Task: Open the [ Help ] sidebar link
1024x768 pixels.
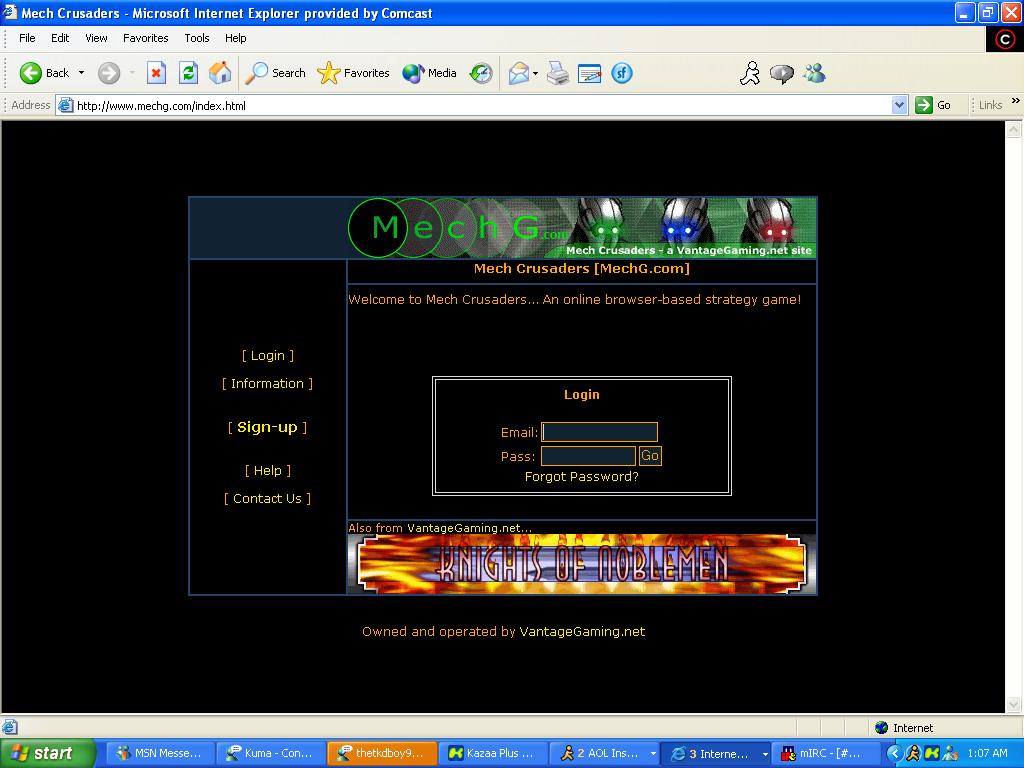Action: click(268, 470)
